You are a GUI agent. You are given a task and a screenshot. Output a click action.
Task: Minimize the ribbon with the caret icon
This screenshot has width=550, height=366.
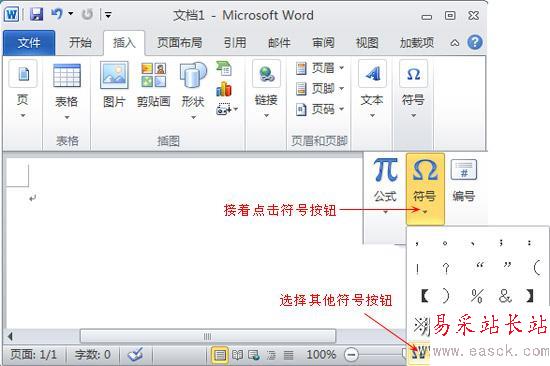(x=455, y=43)
